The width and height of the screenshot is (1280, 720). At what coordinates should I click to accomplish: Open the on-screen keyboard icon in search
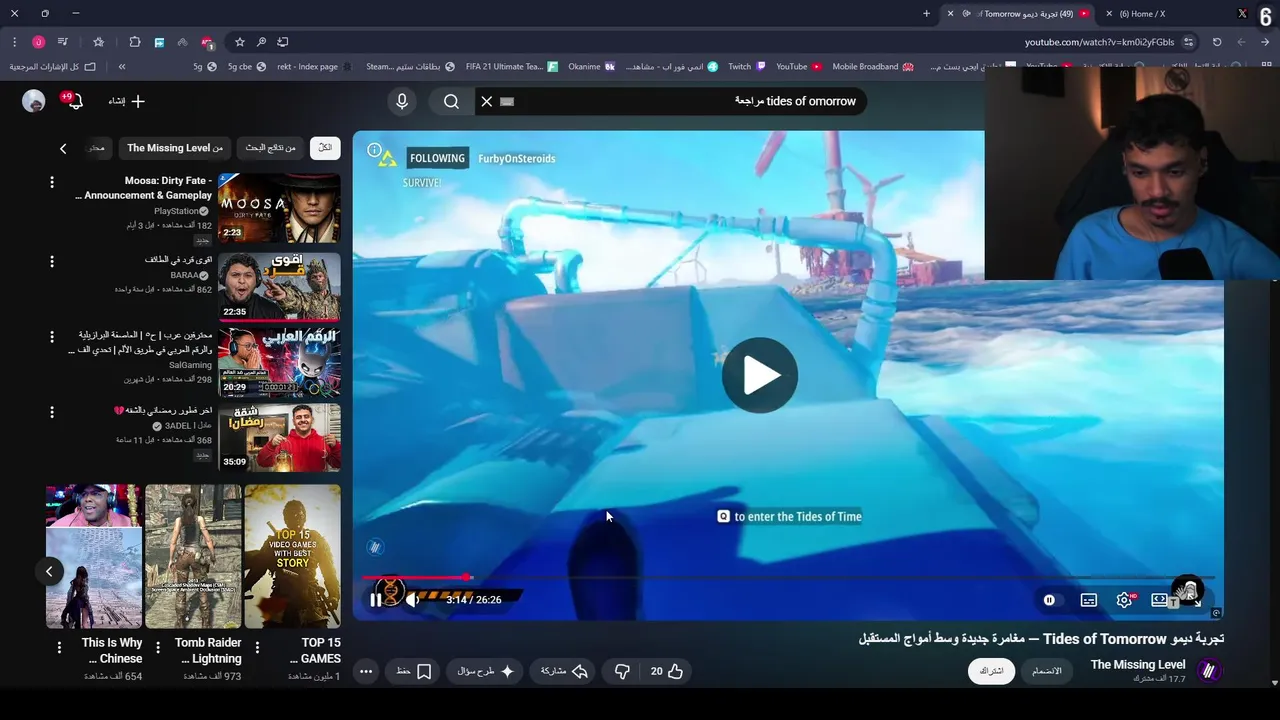click(507, 101)
